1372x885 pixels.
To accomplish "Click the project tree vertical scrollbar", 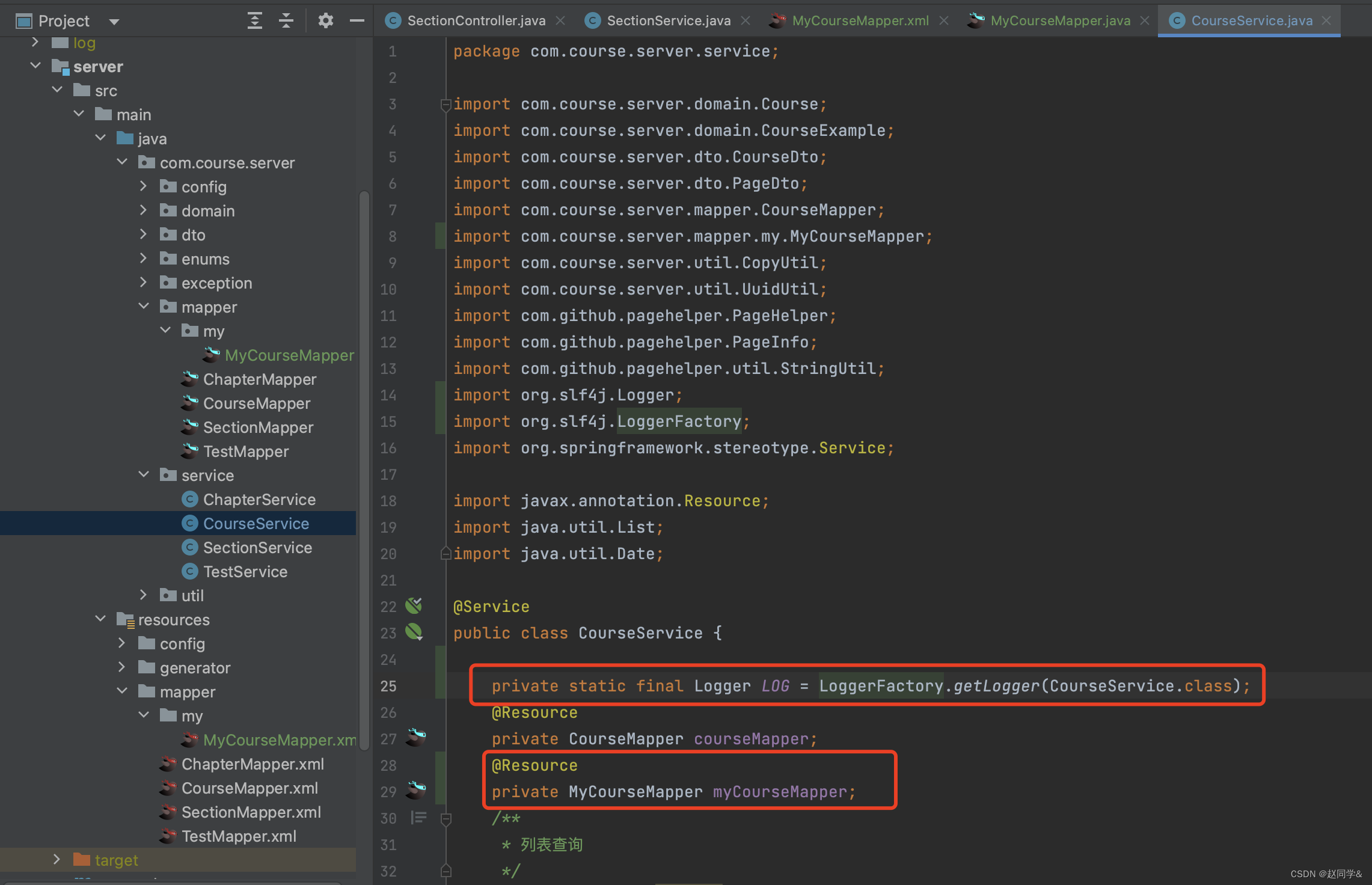I will [x=364, y=469].
